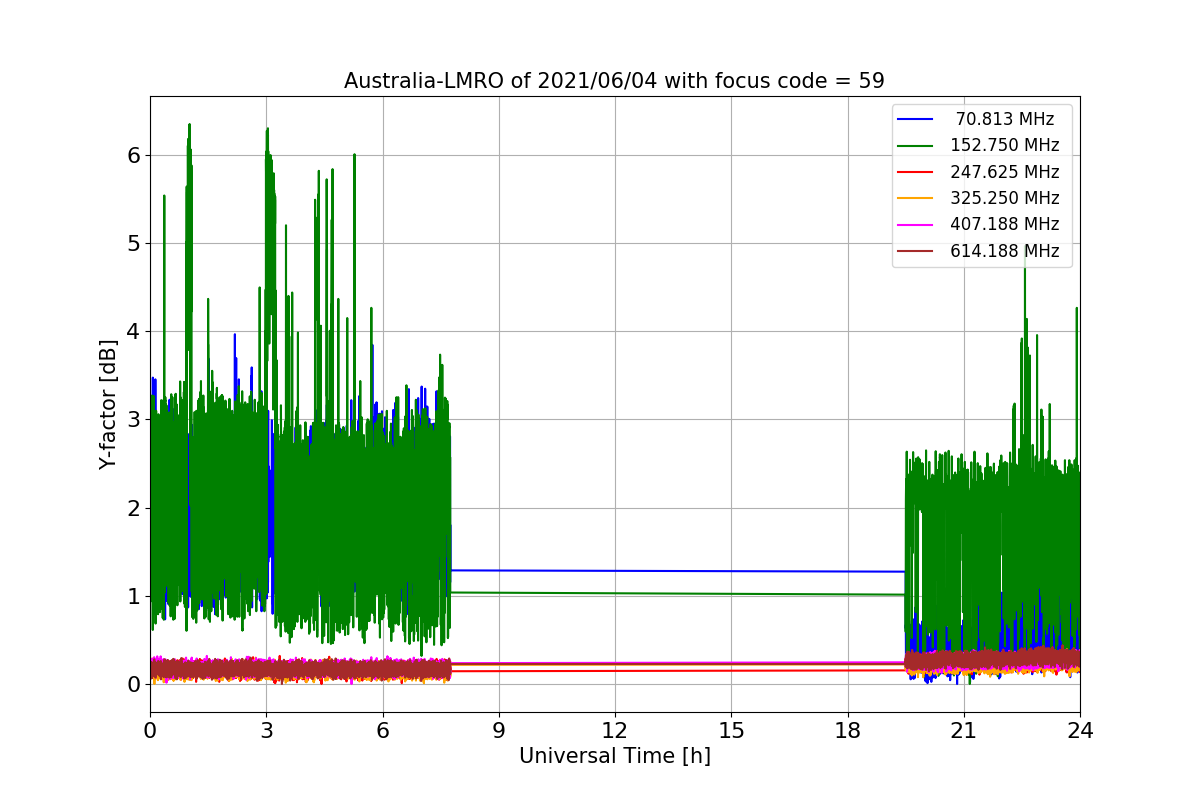Click x-axis tick label 12
Image resolution: width=1200 pixels, height=800 pixels.
tap(615, 730)
